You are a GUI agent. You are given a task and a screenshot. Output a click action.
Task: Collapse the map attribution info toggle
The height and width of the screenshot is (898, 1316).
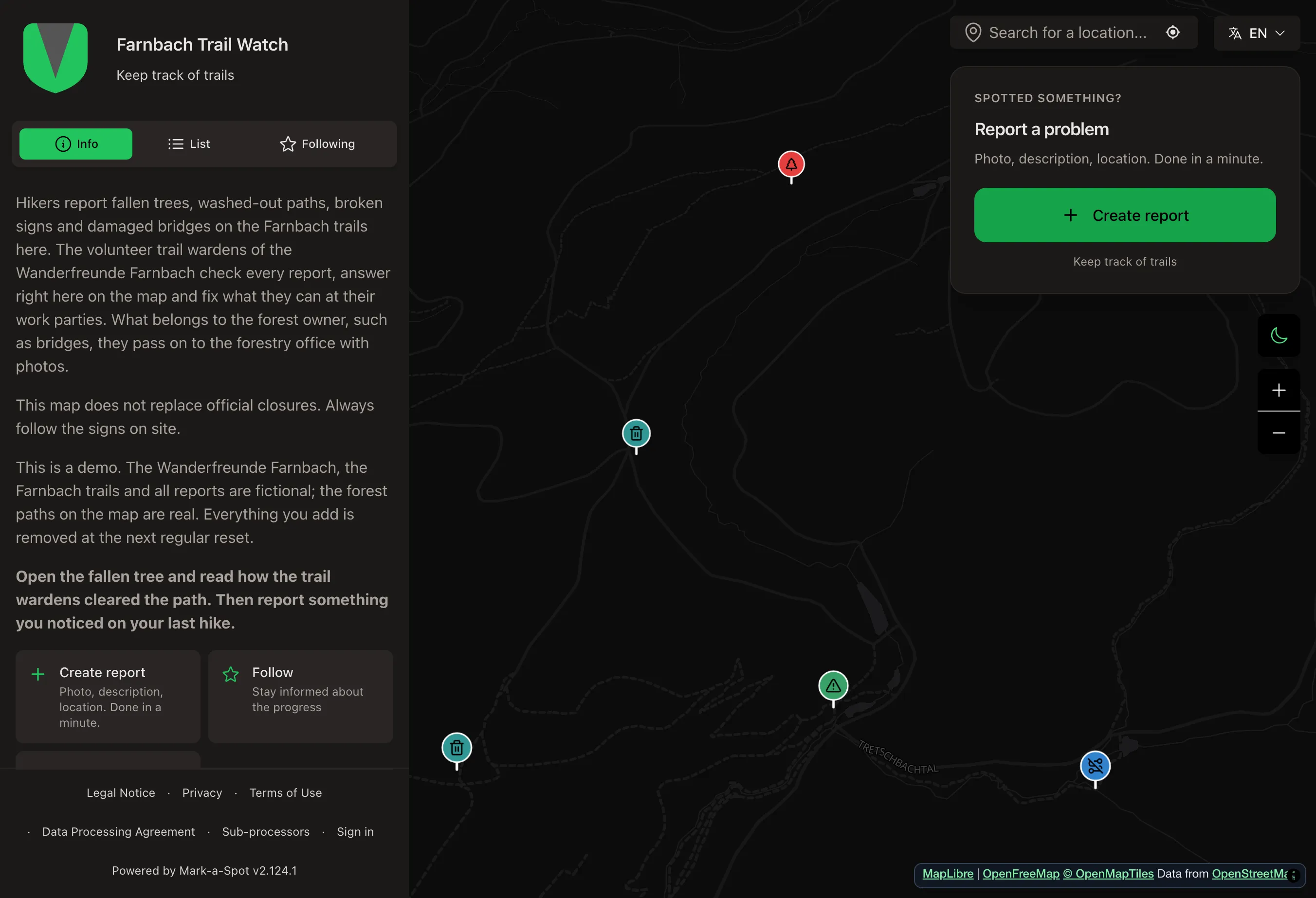pos(1293,875)
